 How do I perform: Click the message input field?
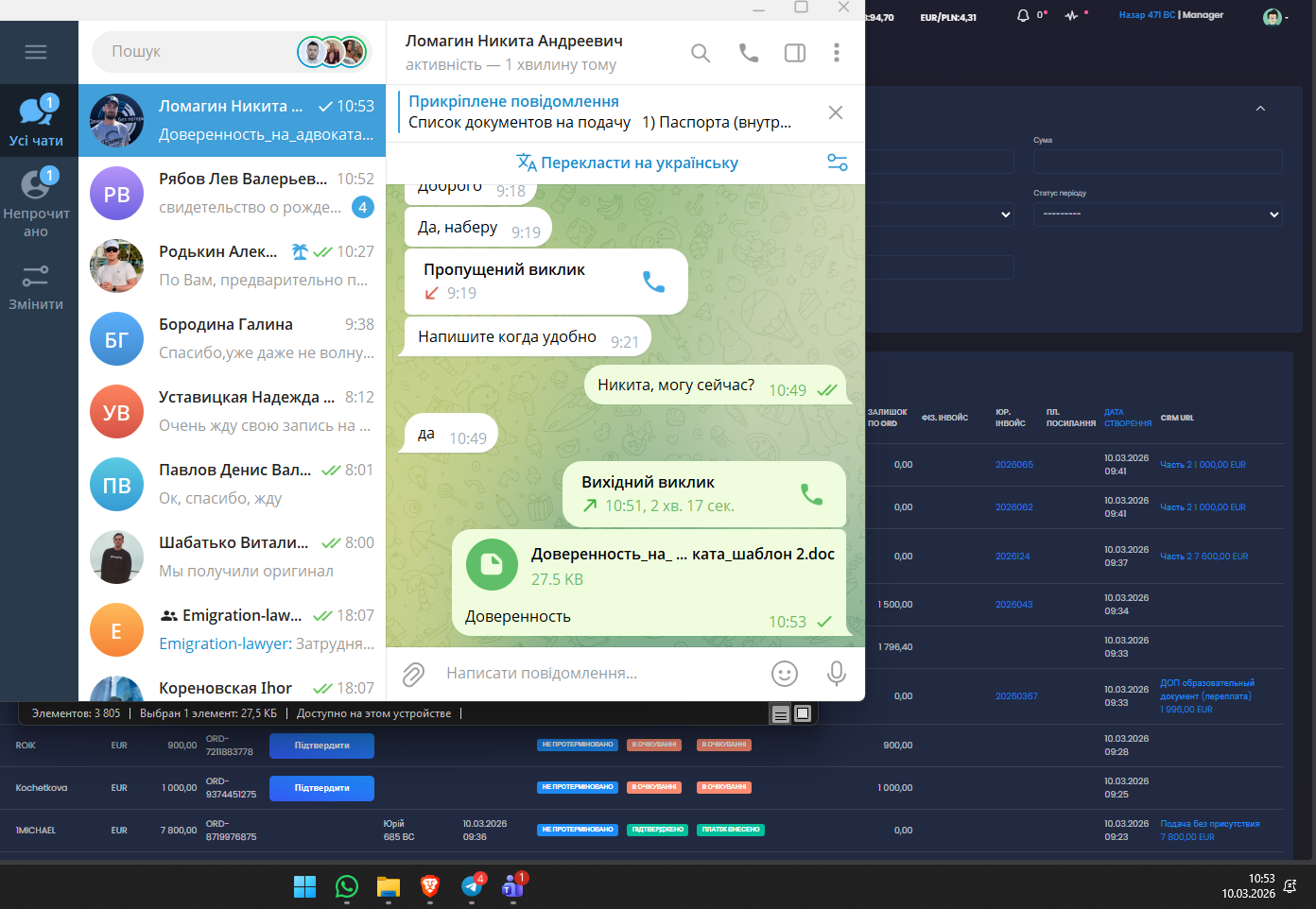coord(600,674)
